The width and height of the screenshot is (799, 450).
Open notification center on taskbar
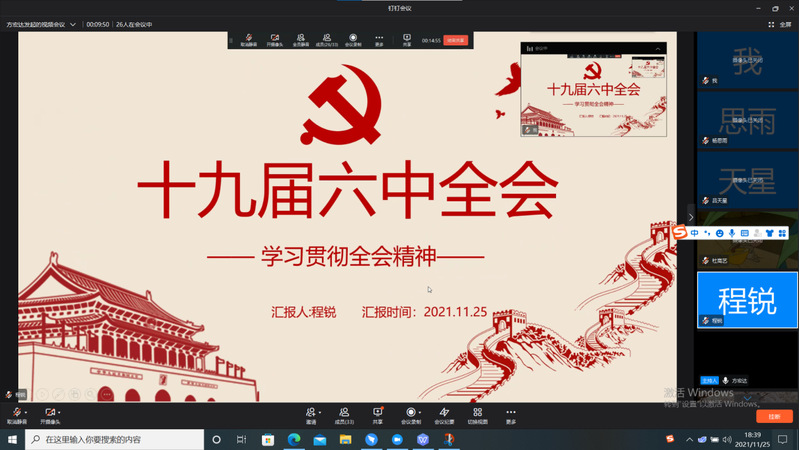[783, 439]
